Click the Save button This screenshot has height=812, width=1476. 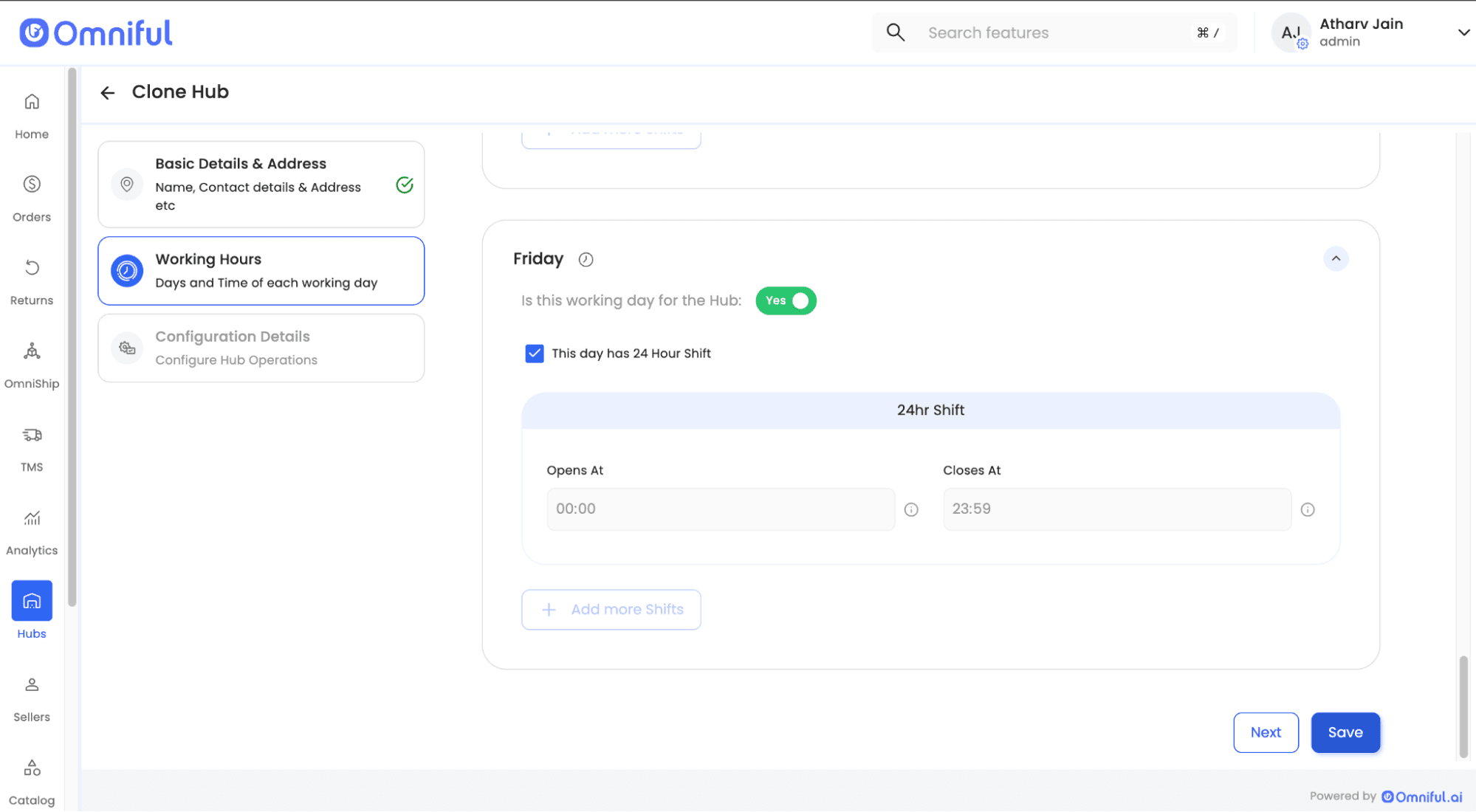coord(1345,732)
